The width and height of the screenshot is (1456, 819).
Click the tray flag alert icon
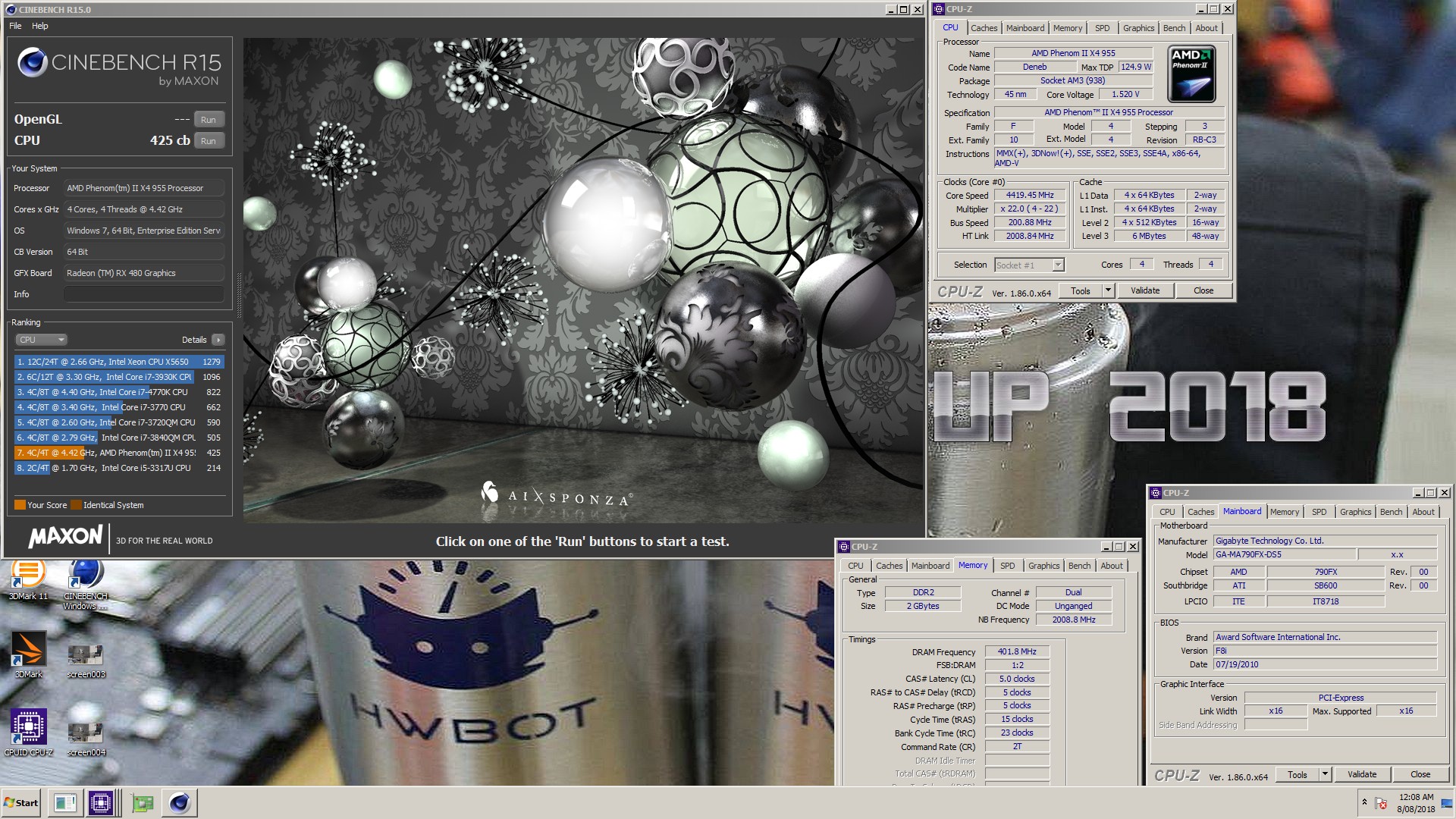(x=1381, y=803)
